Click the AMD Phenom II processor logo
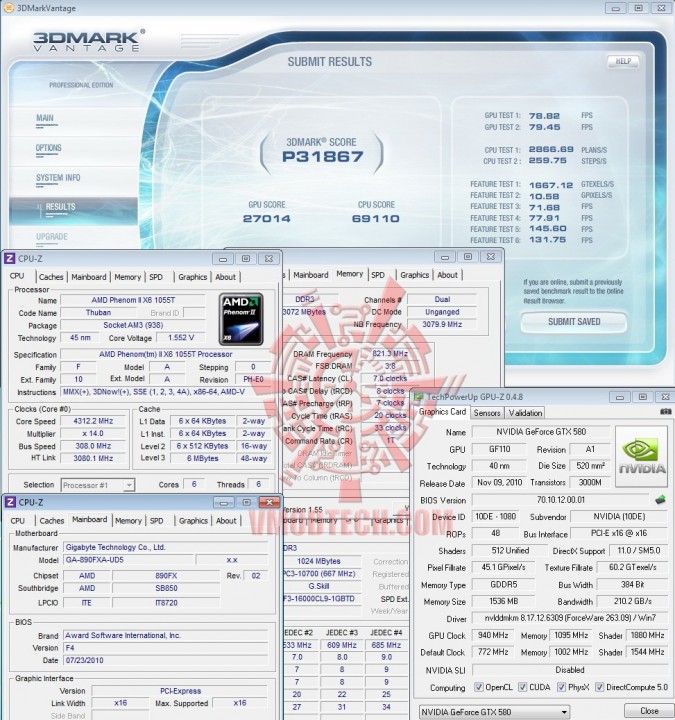Screen dimensions: 675x720 point(242,319)
